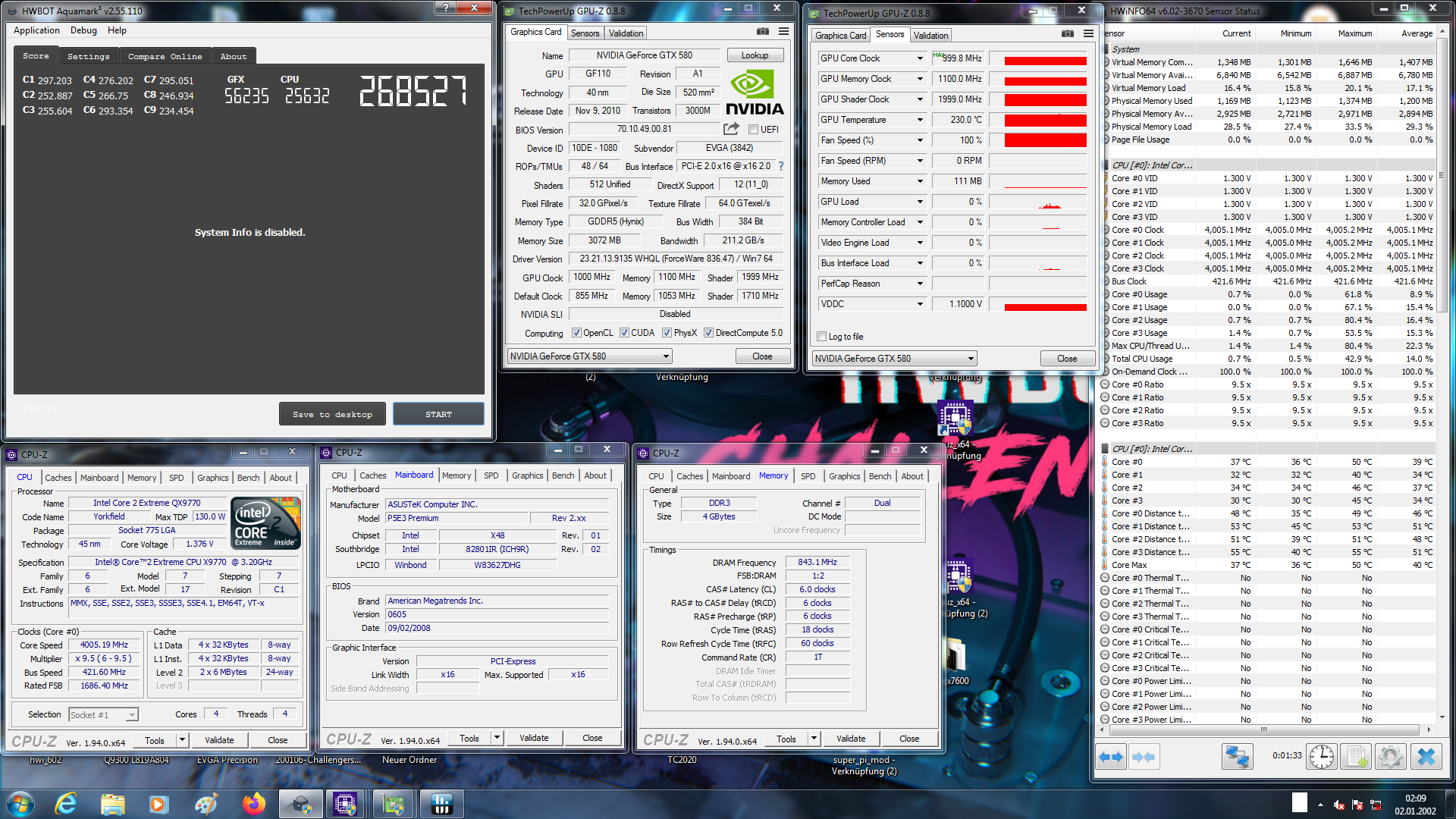Toggle the OpenCL checkbox
The width and height of the screenshot is (1456, 819).
[576, 333]
